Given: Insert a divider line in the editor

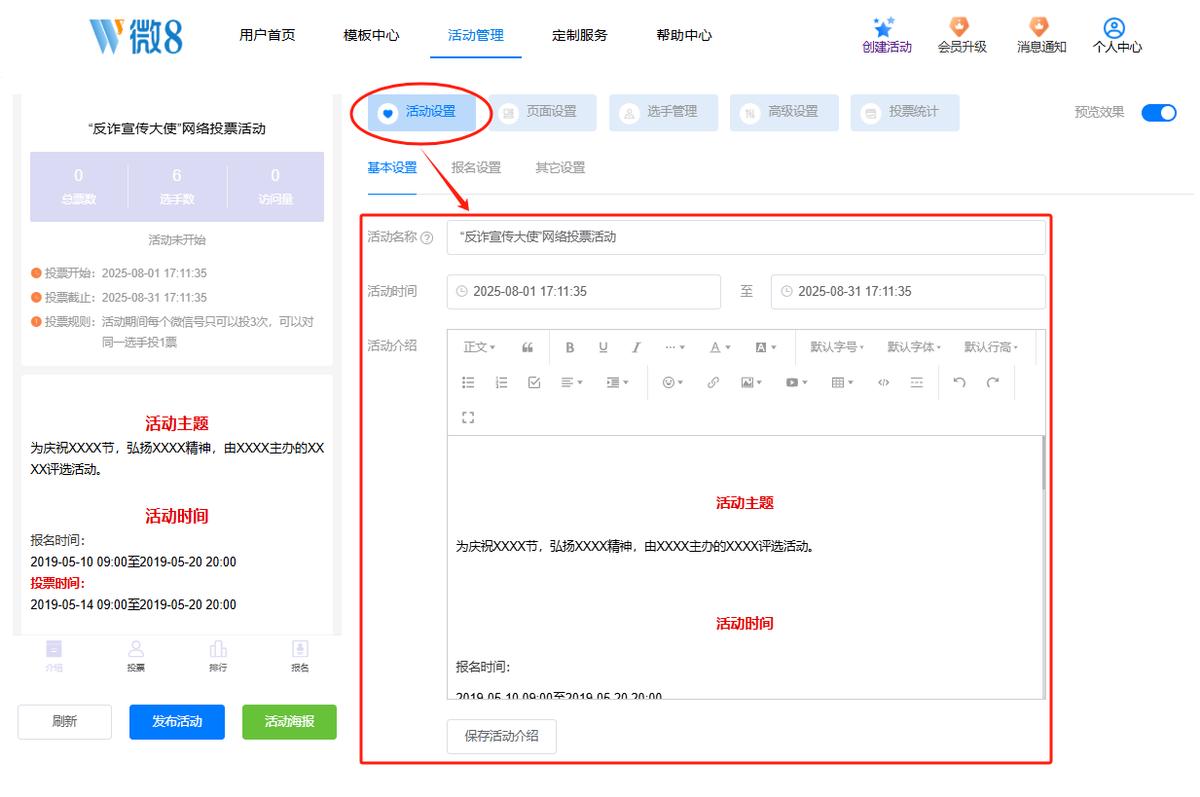Looking at the screenshot, I should click(917, 382).
